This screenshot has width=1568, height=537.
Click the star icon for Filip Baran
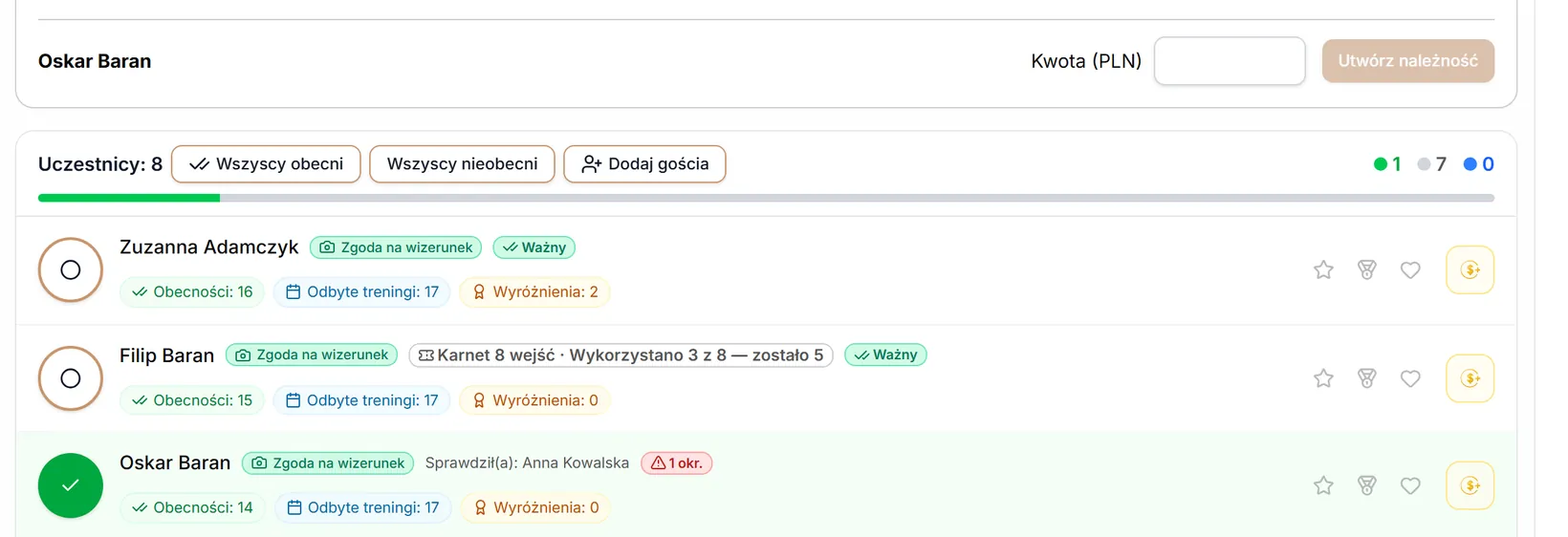(x=1323, y=378)
